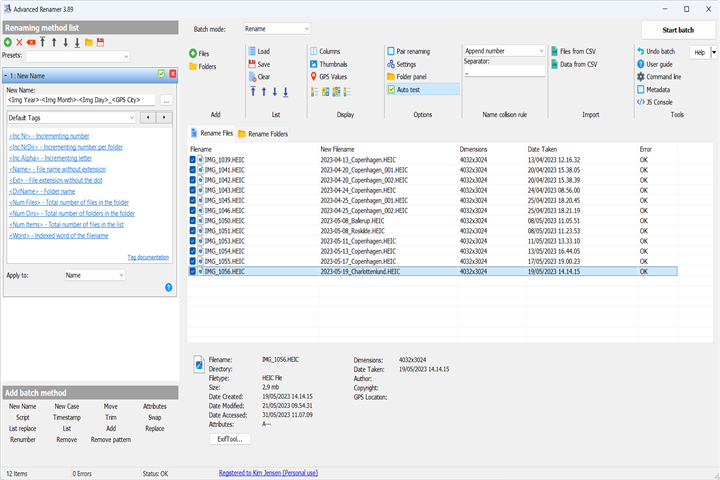
Task: Save the current file list
Action: (259, 64)
